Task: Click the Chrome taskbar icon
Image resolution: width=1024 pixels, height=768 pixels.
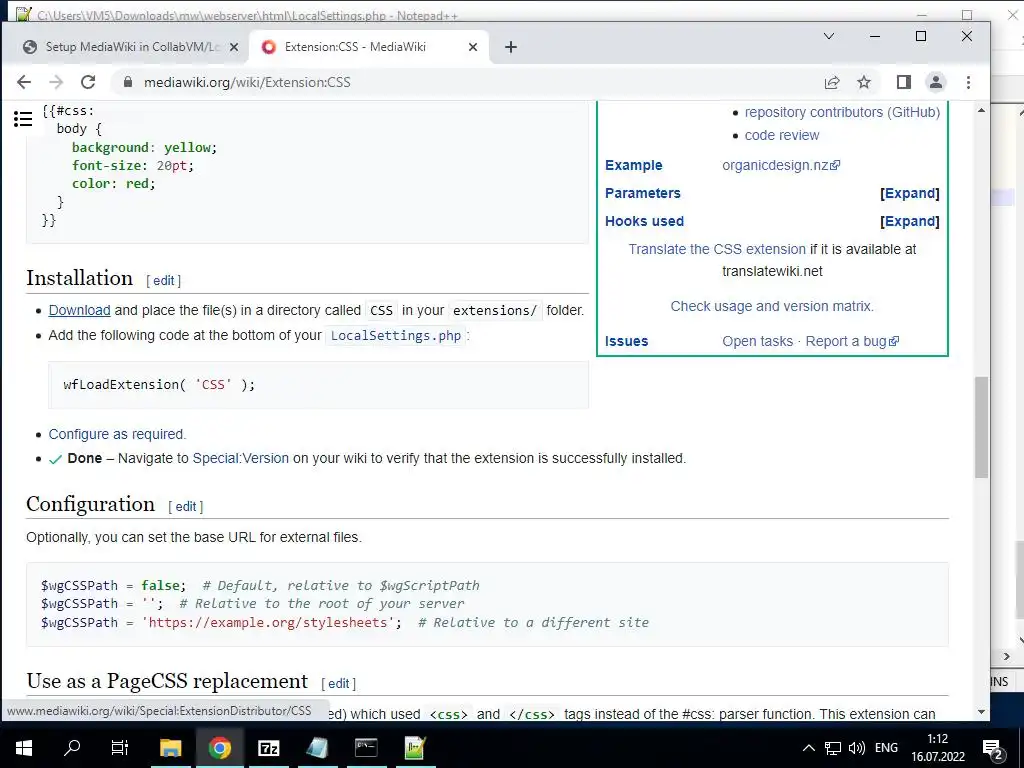Action: [219, 748]
